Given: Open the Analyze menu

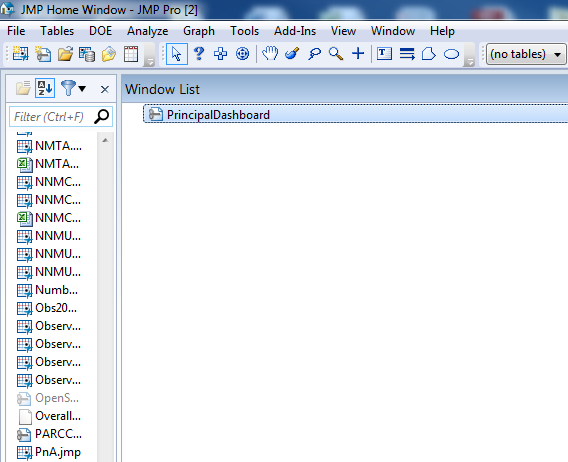Looking at the screenshot, I should pos(147,31).
